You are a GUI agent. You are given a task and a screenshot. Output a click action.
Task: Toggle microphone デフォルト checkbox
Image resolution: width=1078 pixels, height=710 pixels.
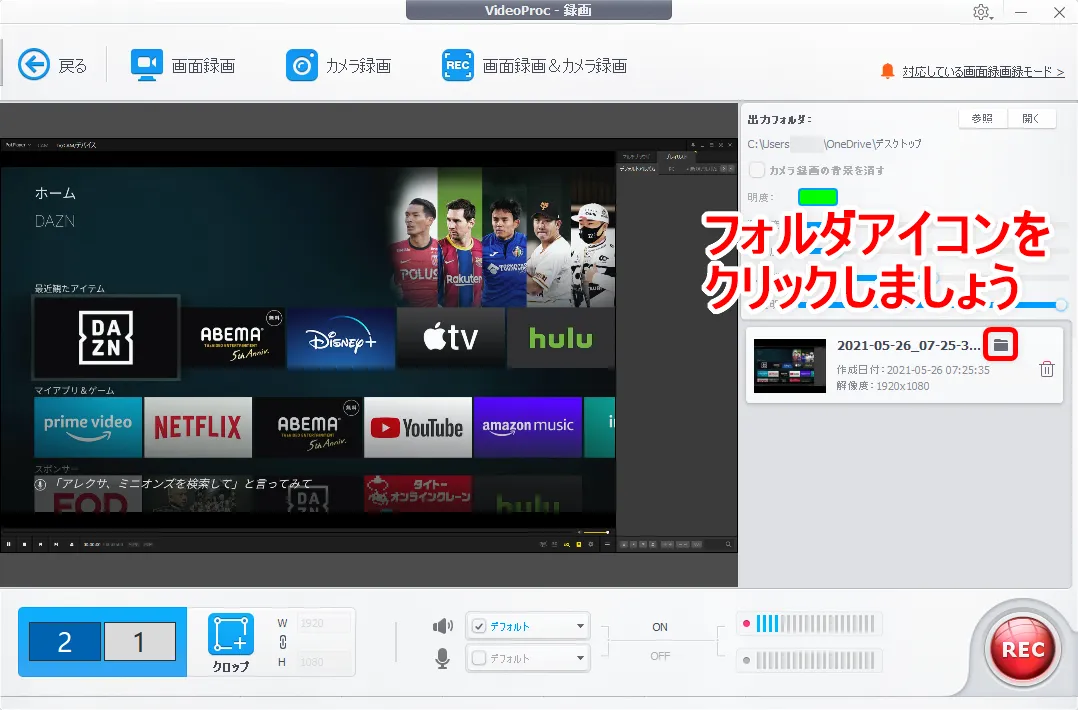[479, 658]
